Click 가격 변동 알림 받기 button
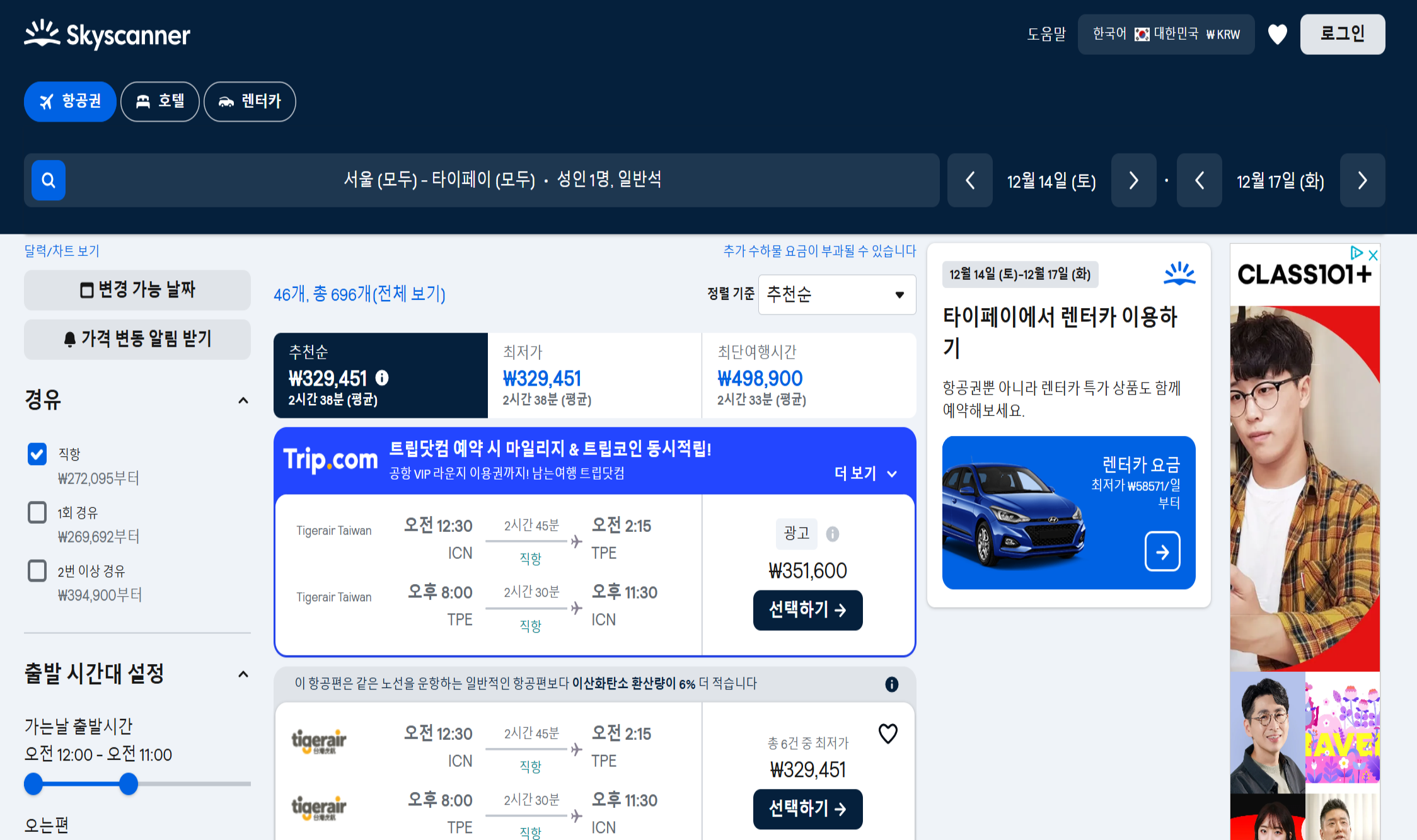 137,339
